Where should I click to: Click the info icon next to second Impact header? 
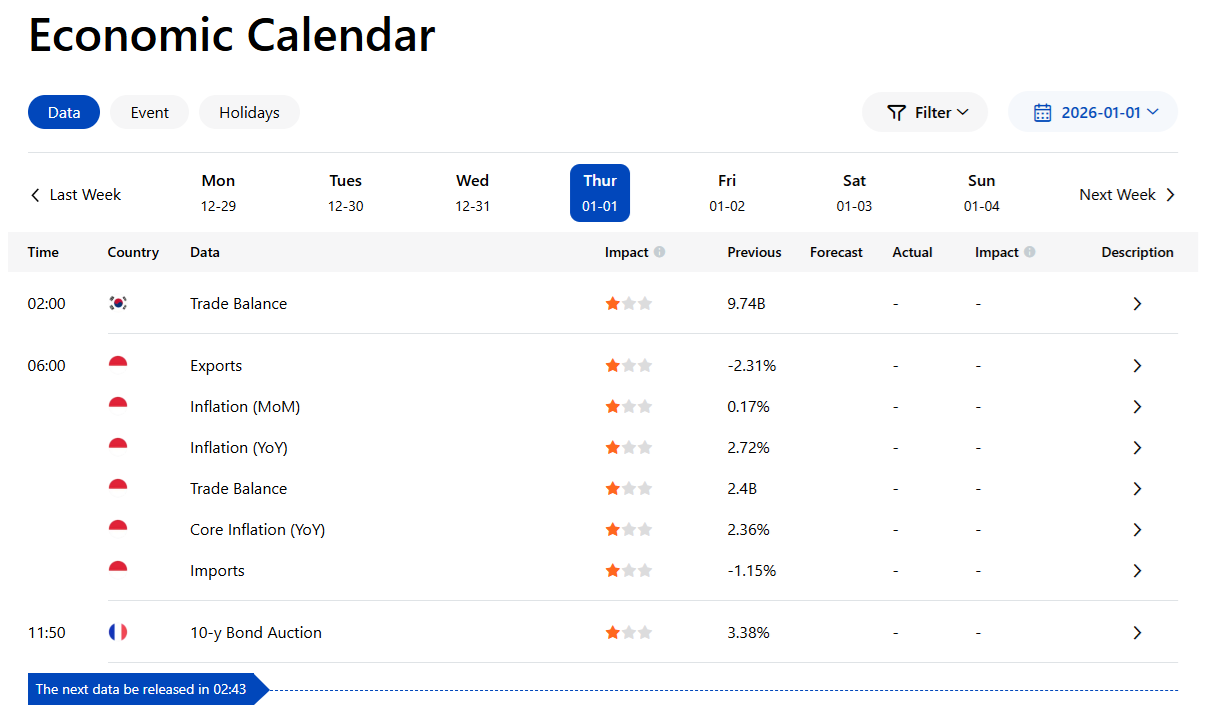pos(1029,252)
